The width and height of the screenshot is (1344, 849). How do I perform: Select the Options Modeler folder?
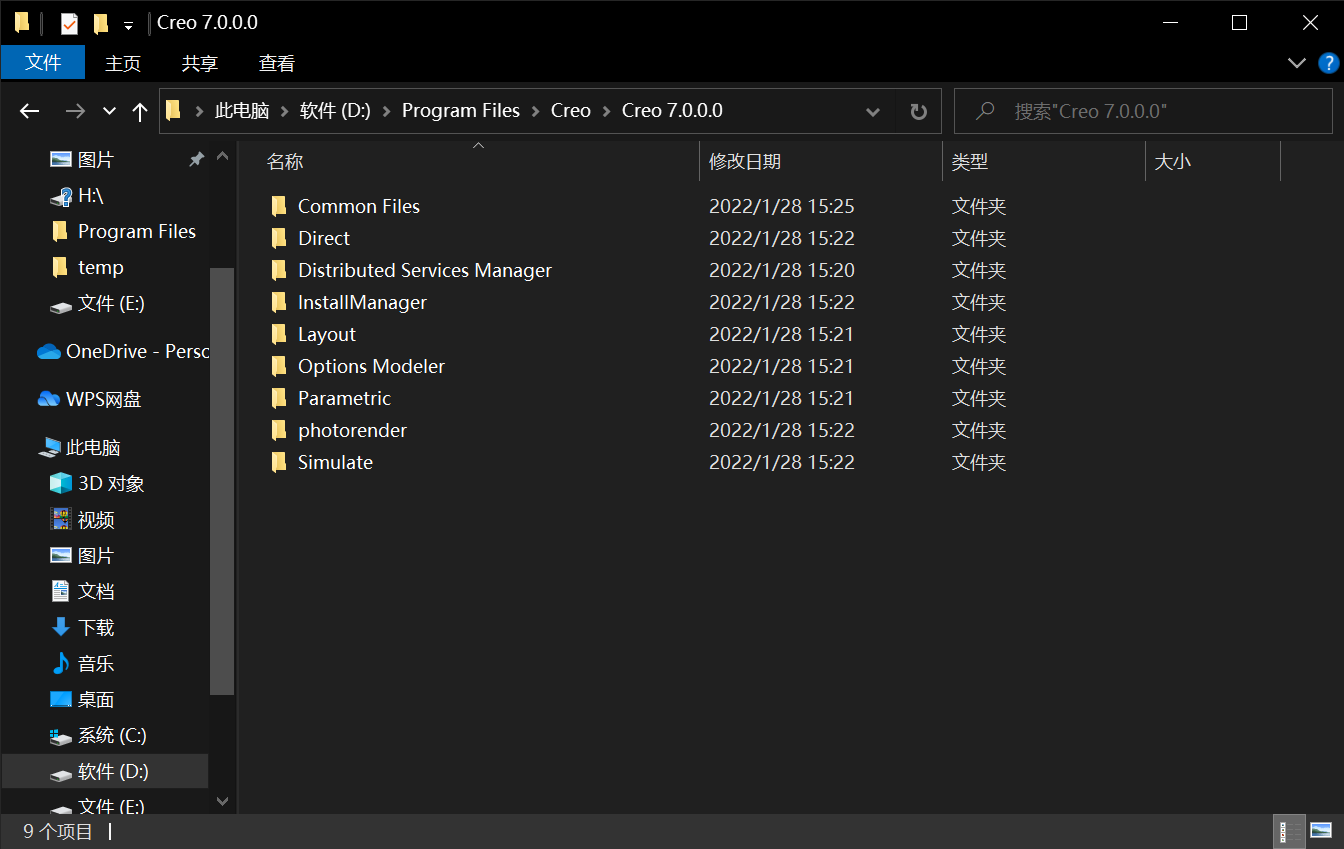[x=371, y=366]
